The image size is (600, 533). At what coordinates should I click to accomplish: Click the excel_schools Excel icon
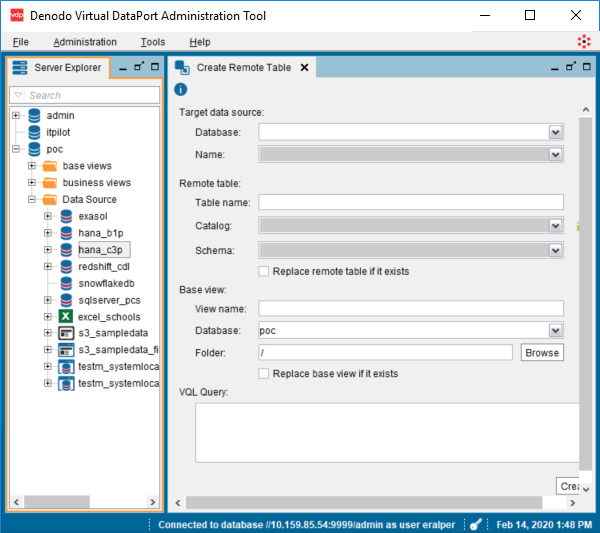66,316
